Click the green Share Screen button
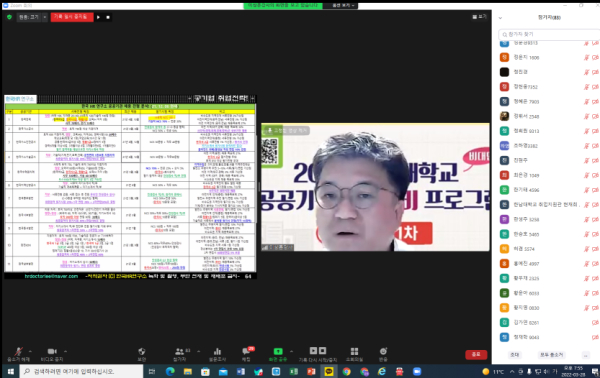Viewport: 600px width, 378px height. pyautogui.click(x=278, y=354)
